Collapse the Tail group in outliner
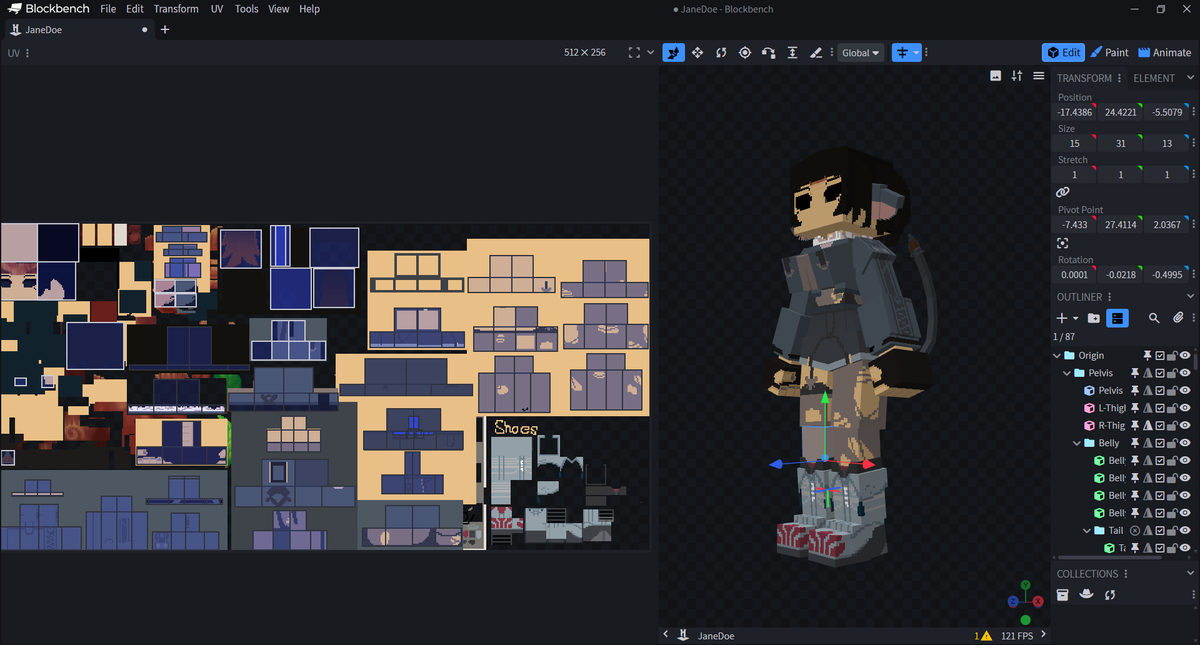 [1087, 530]
